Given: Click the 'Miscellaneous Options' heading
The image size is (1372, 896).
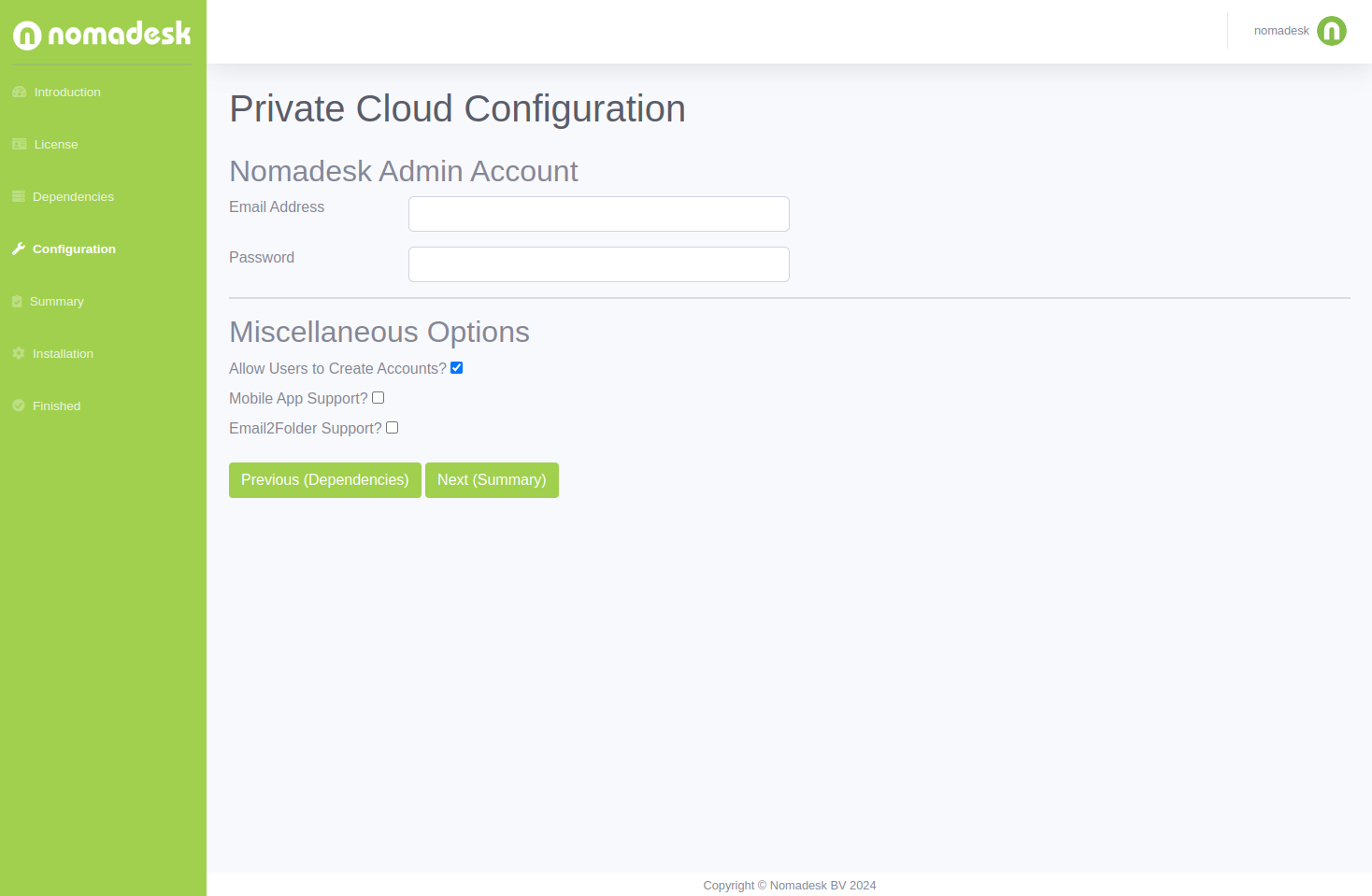Looking at the screenshot, I should [x=379, y=333].
